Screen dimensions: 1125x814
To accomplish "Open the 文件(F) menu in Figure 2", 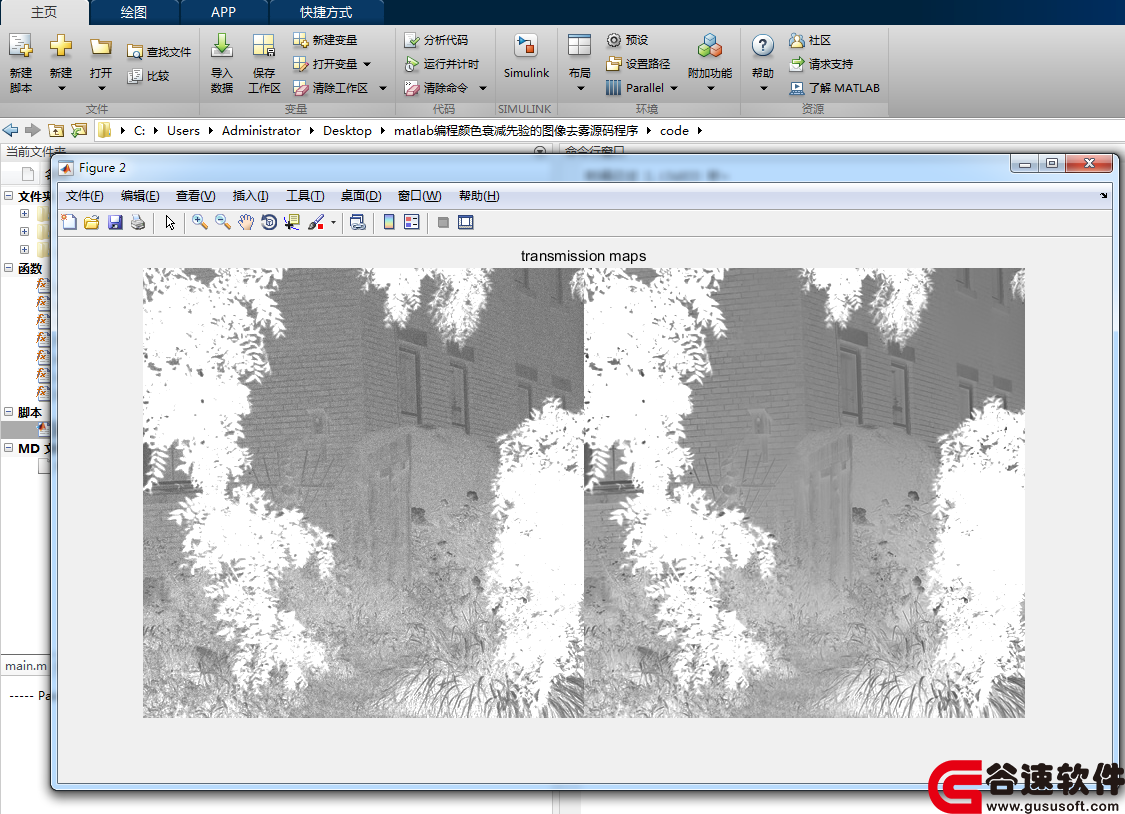I will click(85, 196).
